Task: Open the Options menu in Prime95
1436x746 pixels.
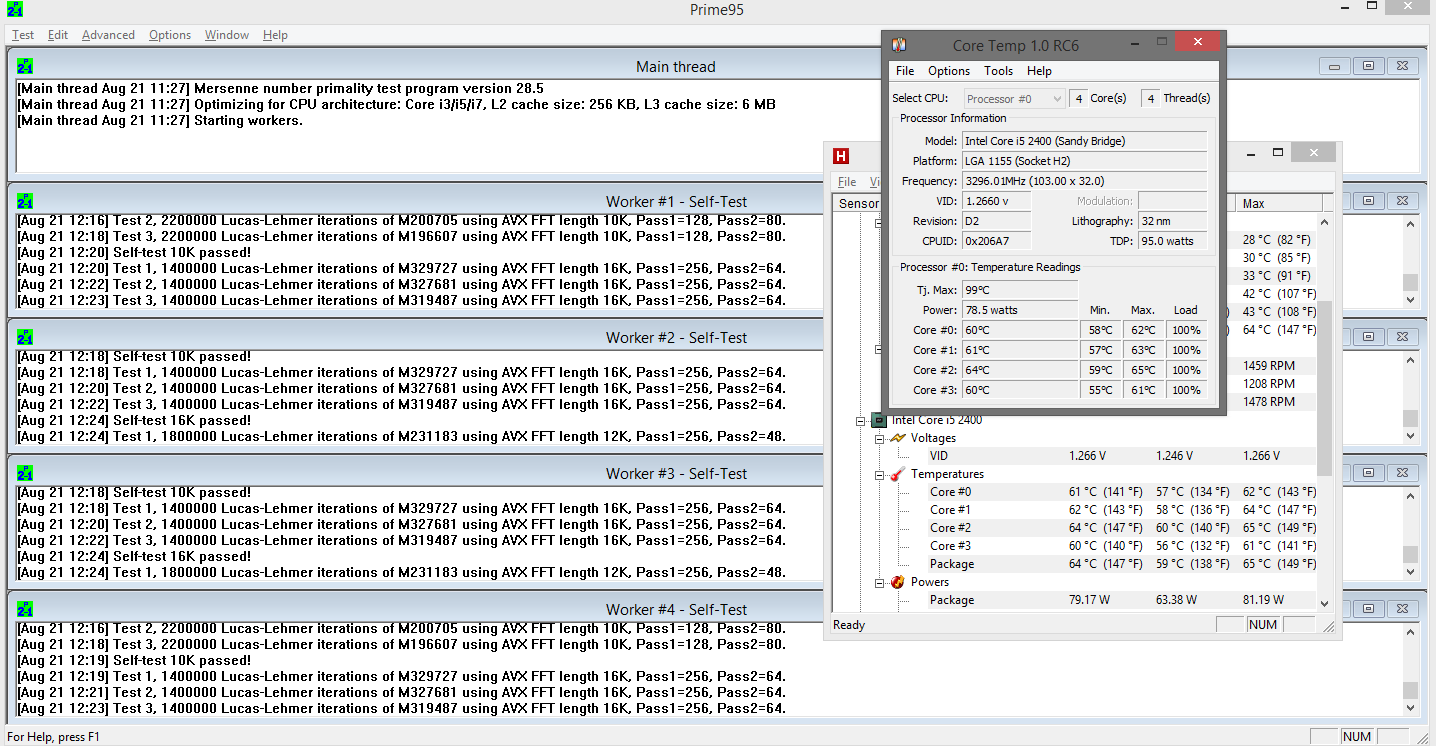Action: click(x=170, y=35)
